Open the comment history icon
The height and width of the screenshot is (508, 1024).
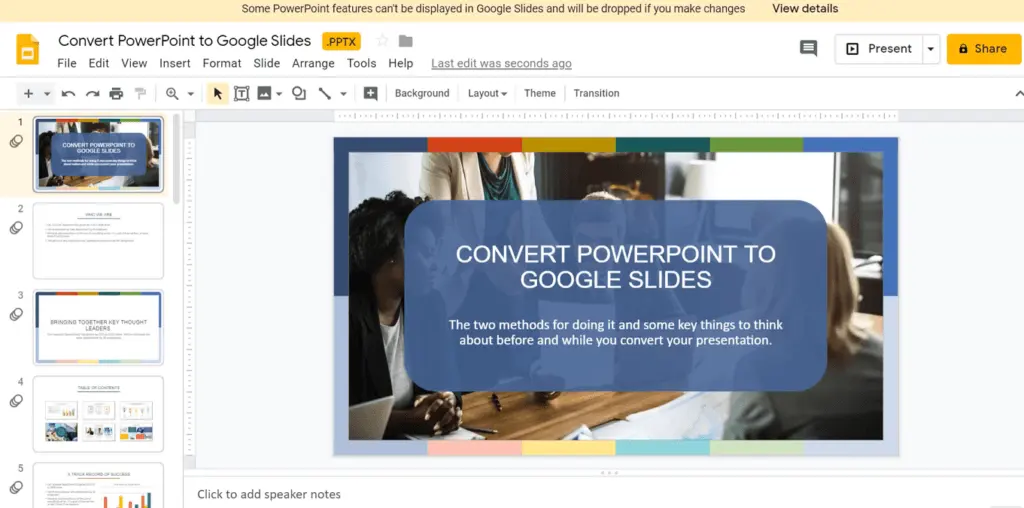[x=808, y=48]
